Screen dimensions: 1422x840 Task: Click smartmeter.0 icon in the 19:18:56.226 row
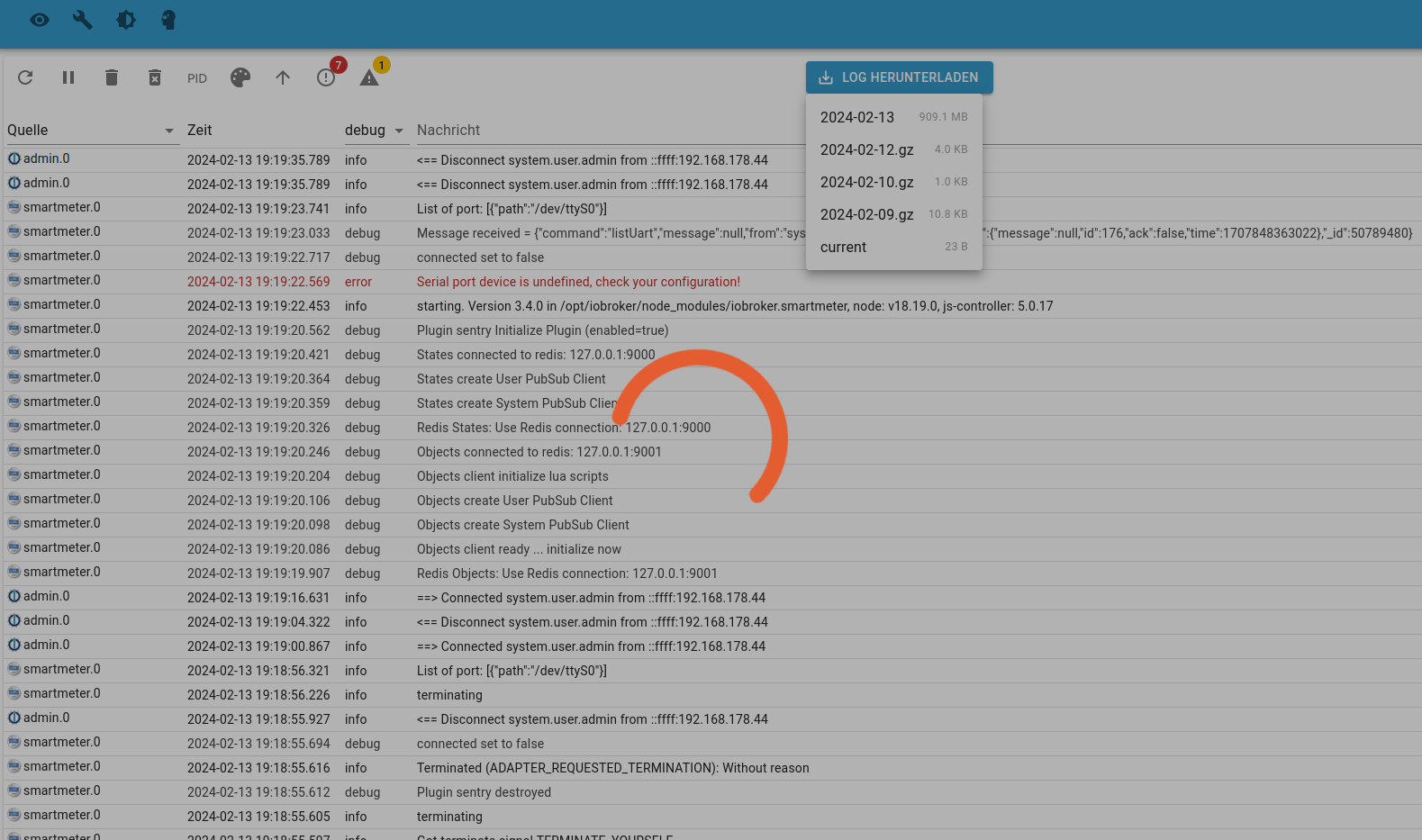(14, 693)
